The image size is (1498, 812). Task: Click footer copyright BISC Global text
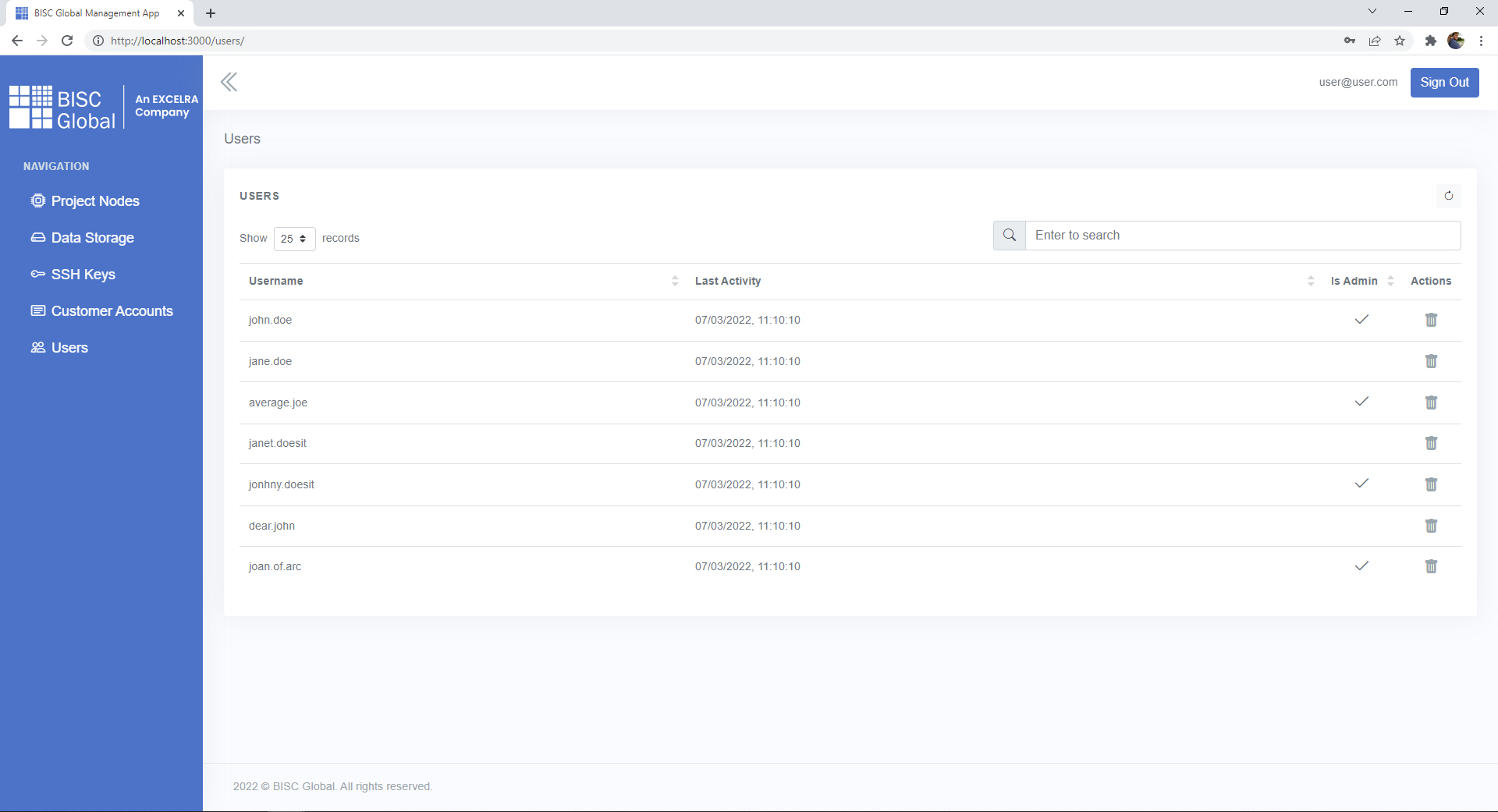pyautogui.click(x=332, y=786)
